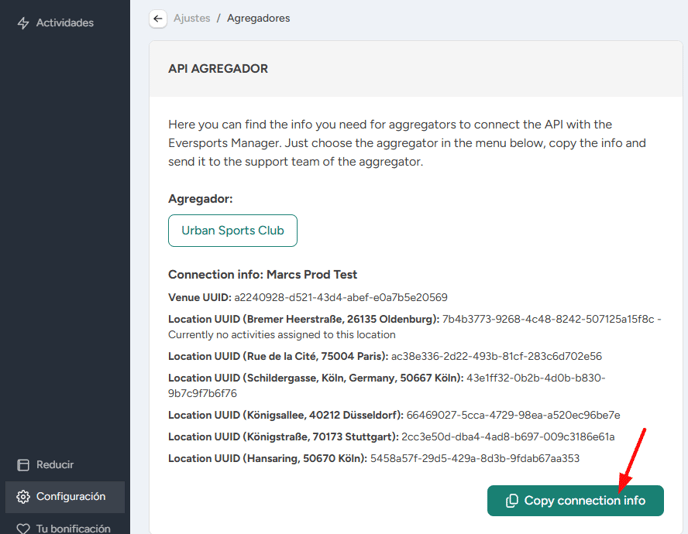
Task: Open Actividades in the sidebar
Action: [x=55, y=23]
